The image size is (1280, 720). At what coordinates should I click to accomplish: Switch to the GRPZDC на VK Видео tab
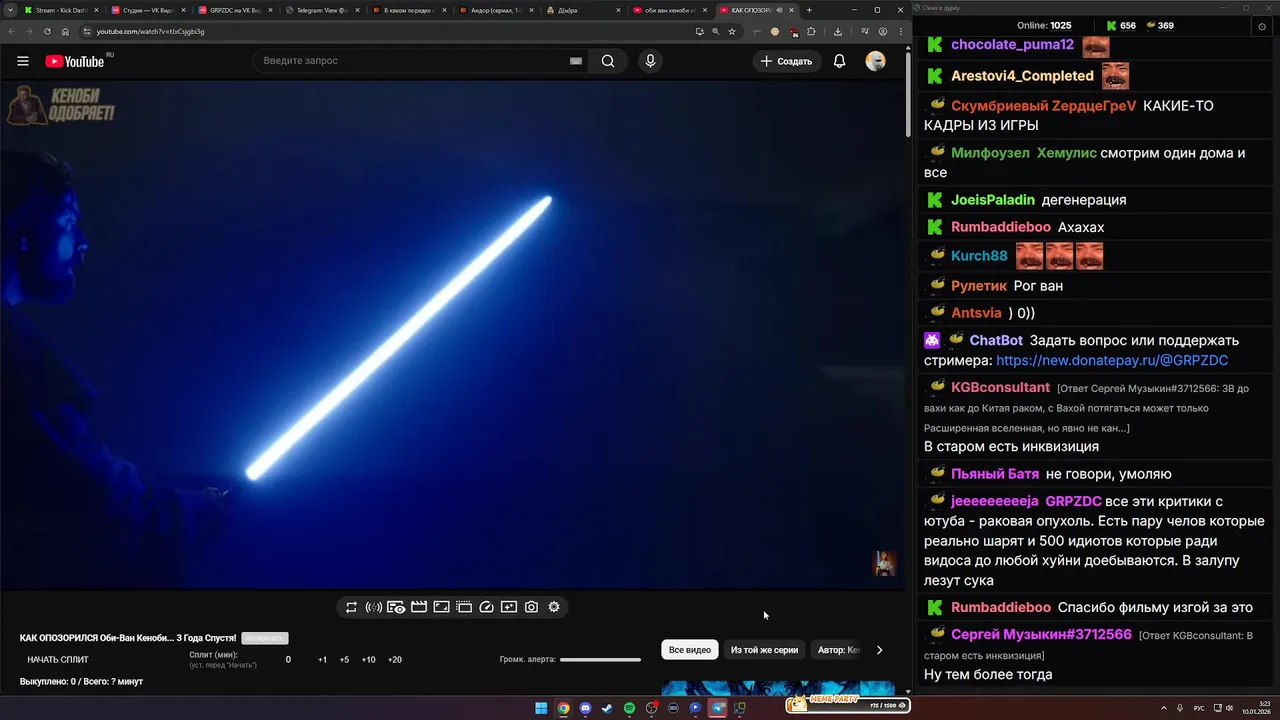(x=235, y=10)
